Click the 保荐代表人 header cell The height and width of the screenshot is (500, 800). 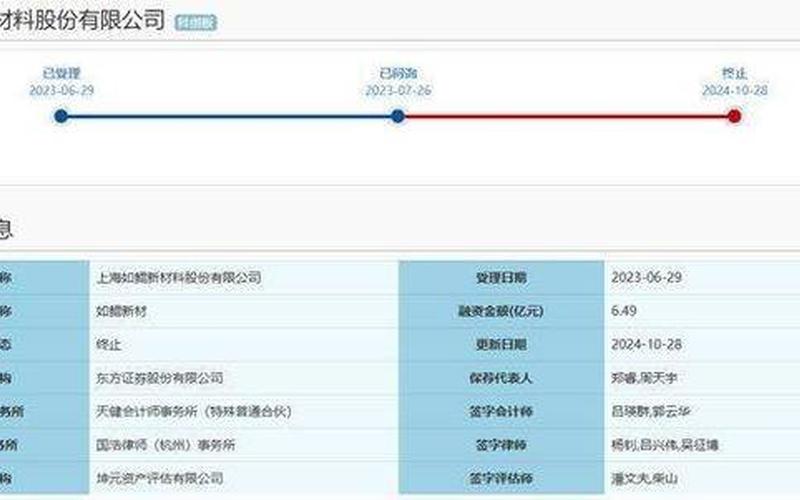coord(501,378)
